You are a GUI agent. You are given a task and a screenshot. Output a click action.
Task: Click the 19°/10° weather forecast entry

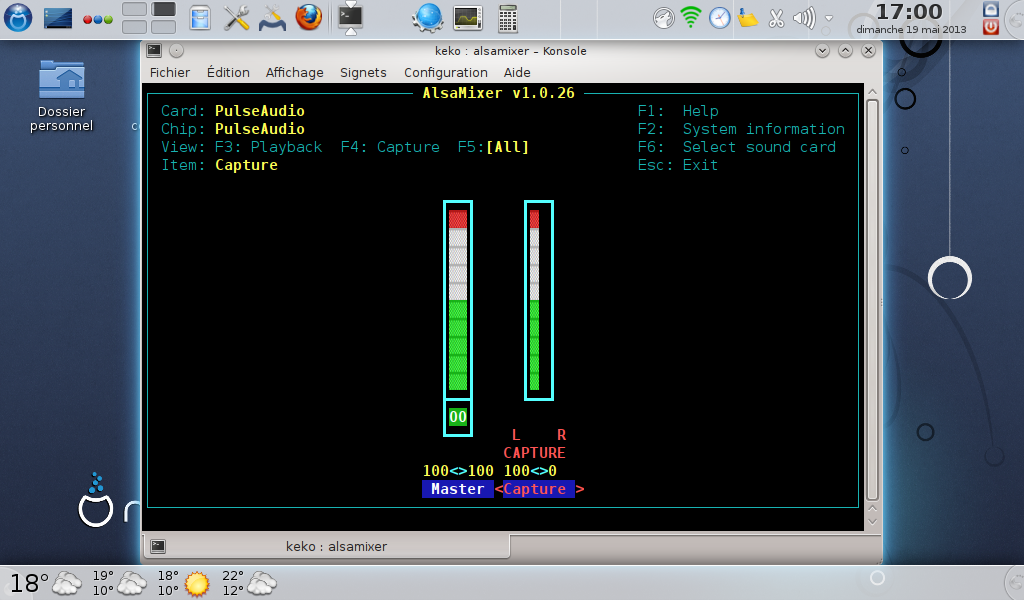click(x=120, y=583)
